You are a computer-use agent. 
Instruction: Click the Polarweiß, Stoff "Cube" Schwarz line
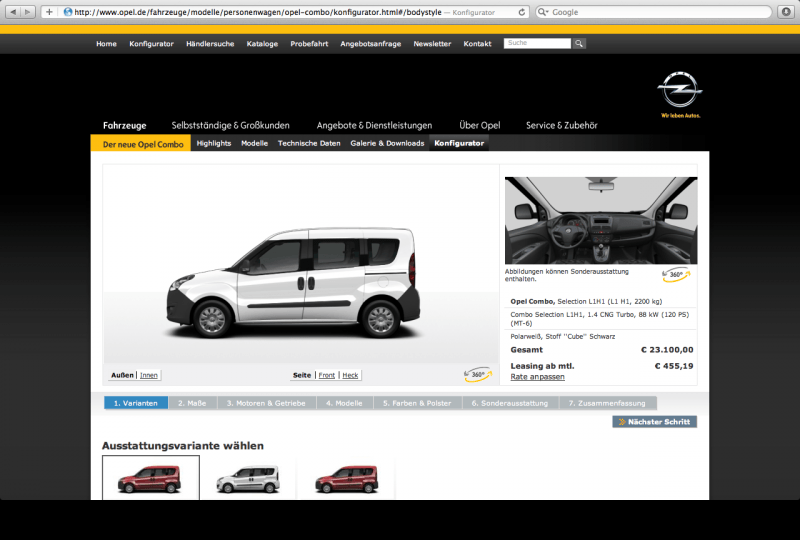coord(563,337)
